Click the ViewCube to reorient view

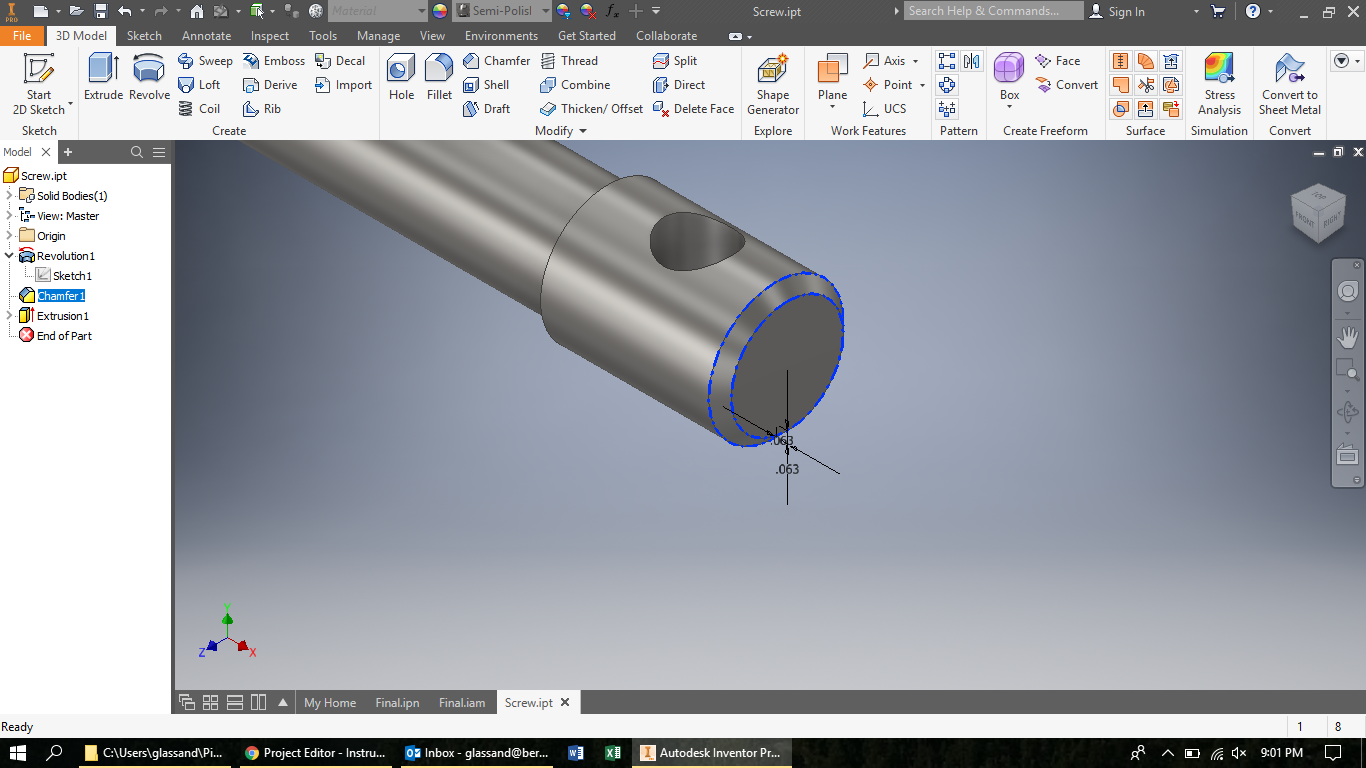(1319, 211)
